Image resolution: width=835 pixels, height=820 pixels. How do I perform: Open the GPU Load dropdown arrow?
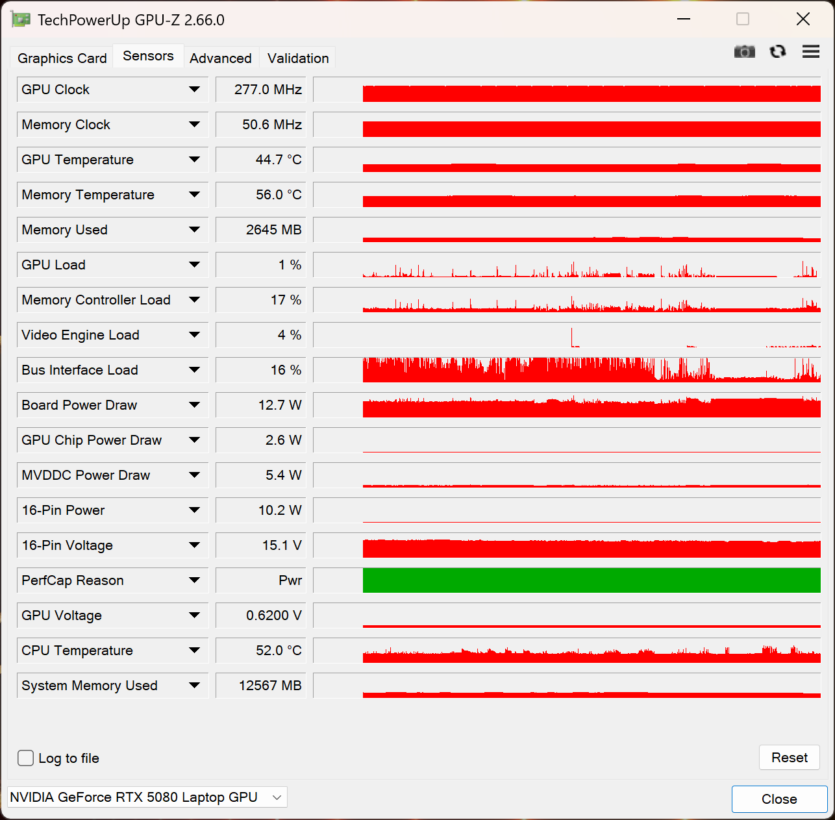(x=194, y=265)
